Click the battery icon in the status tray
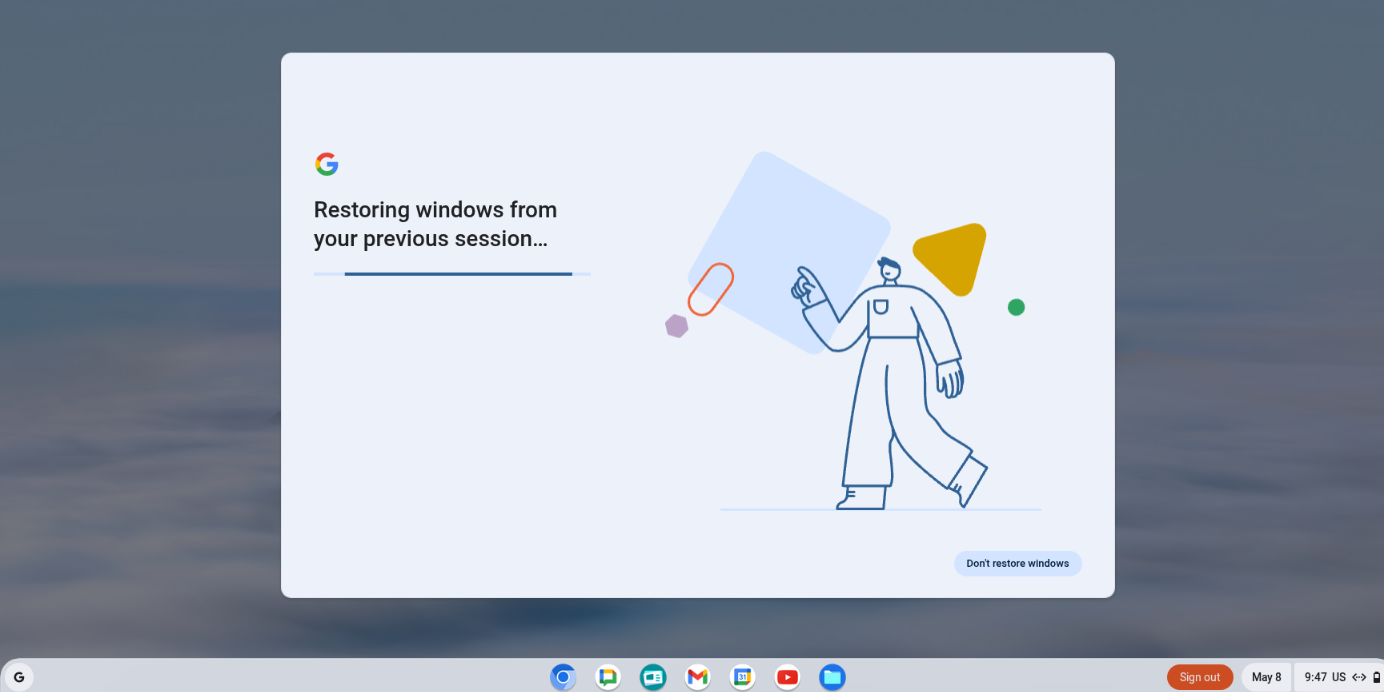The image size is (1384, 692). [x=1374, y=677]
